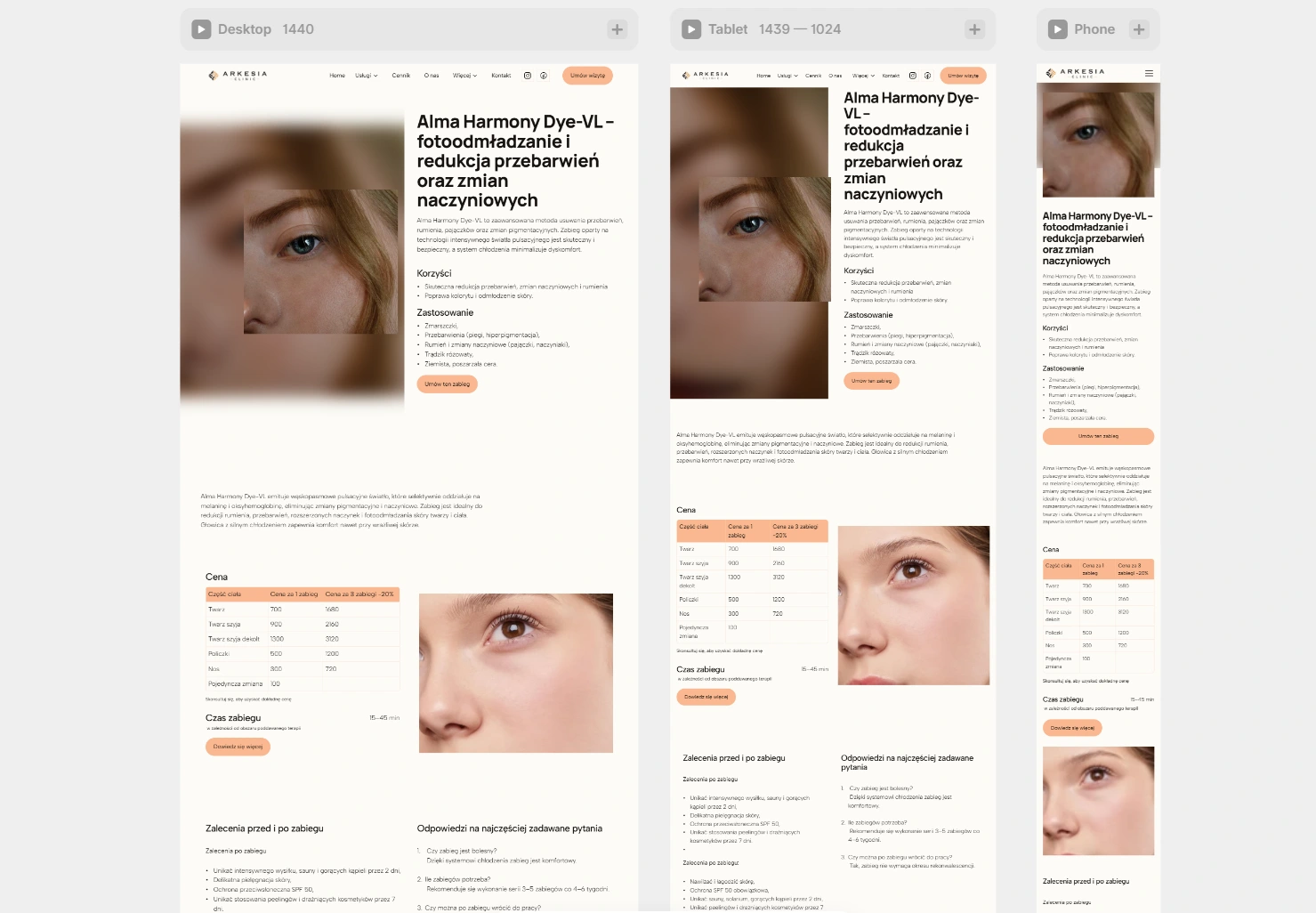Click the Arkesia logo in the Phone frame
The height and width of the screenshot is (913, 1316).
click(x=1075, y=73)
